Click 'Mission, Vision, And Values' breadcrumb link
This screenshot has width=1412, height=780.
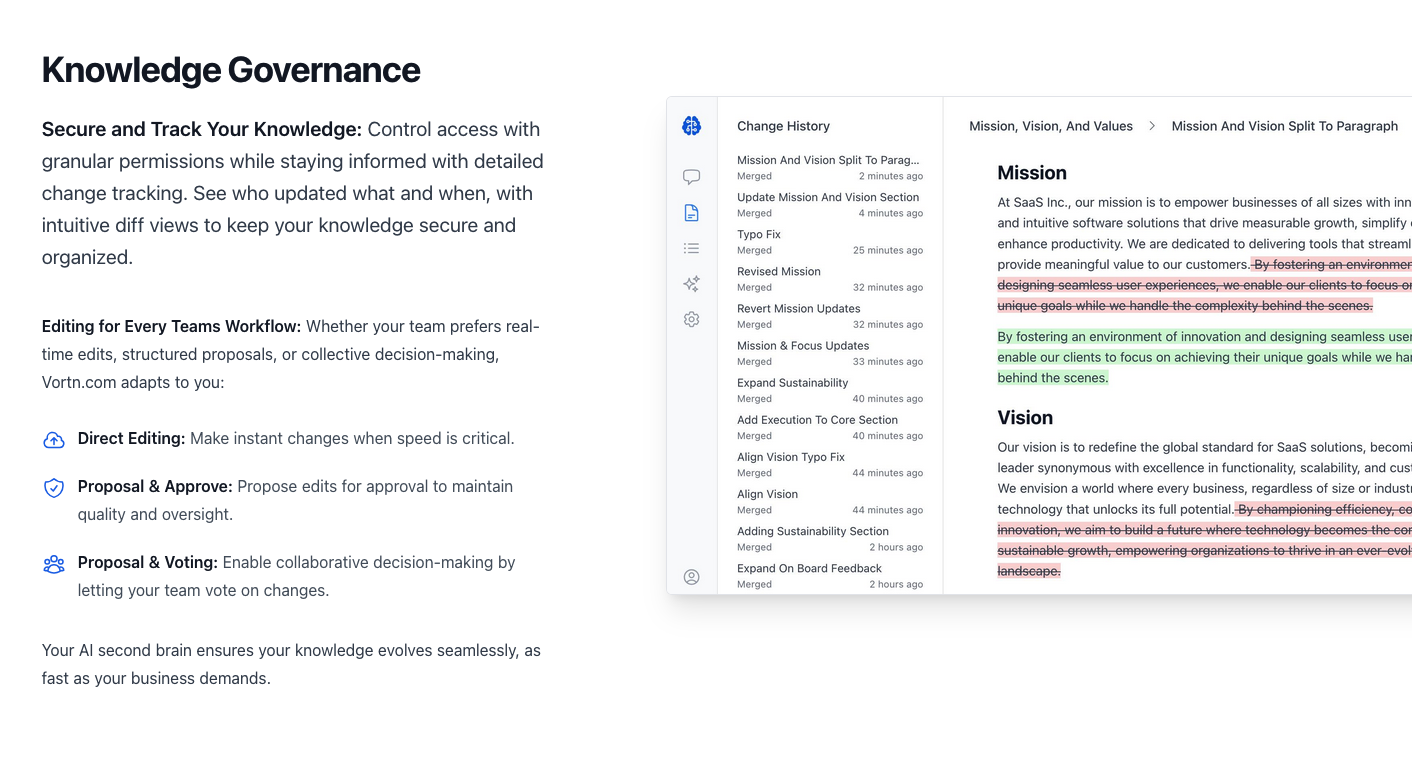(1051, 126)
